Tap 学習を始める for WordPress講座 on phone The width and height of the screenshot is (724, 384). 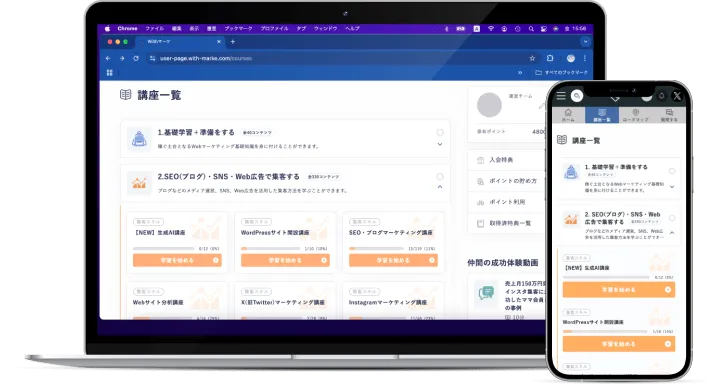point(619,344)
